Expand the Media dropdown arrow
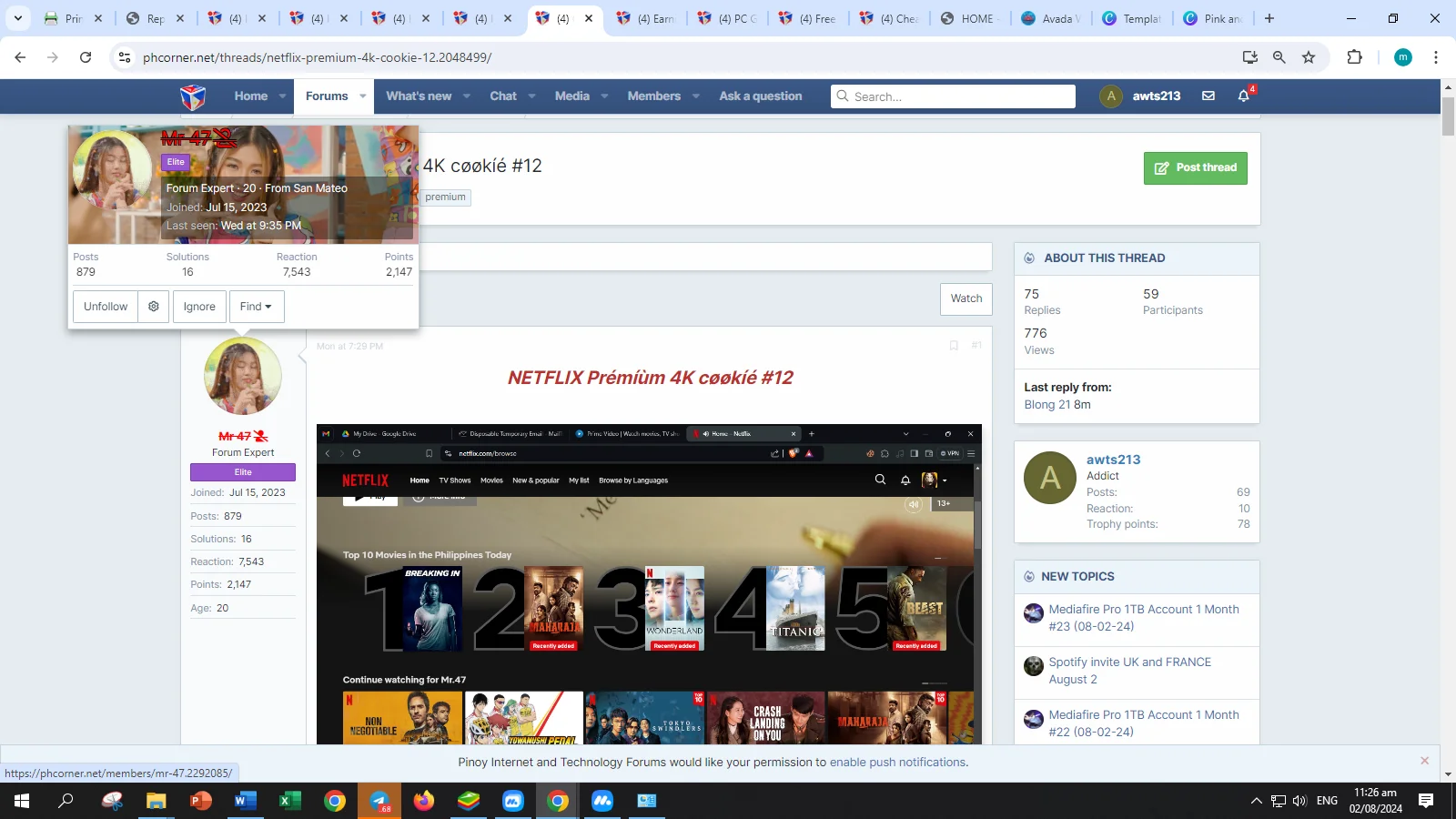Viewport: 1456px width, 819px height. pos(604,96)
